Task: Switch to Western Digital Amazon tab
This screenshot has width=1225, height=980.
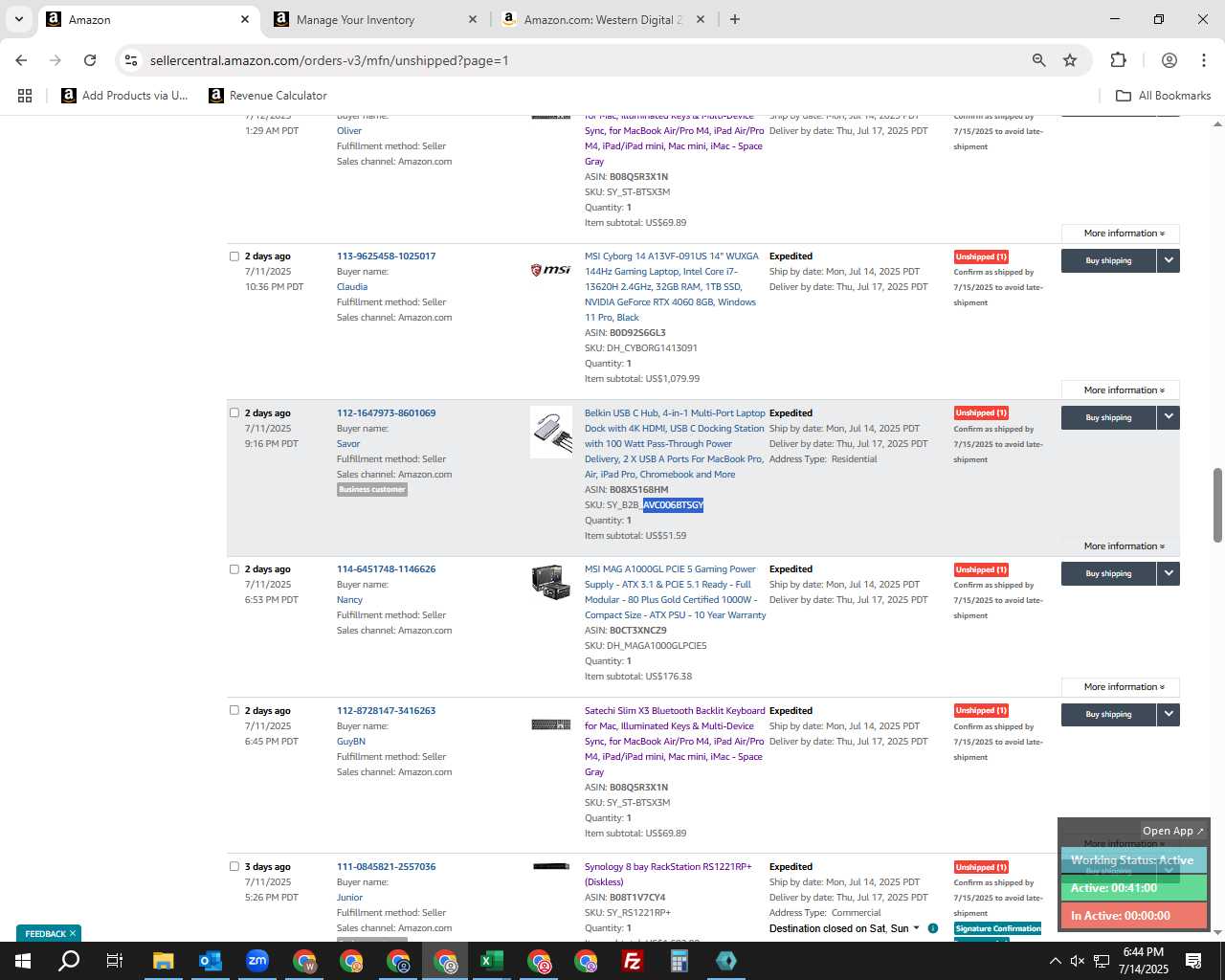Action: point(603,19)
